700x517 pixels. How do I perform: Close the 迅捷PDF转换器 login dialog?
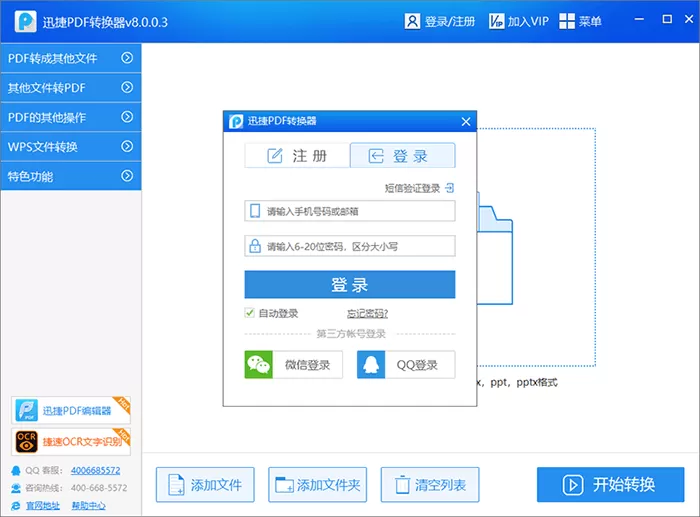pos(466,121)
